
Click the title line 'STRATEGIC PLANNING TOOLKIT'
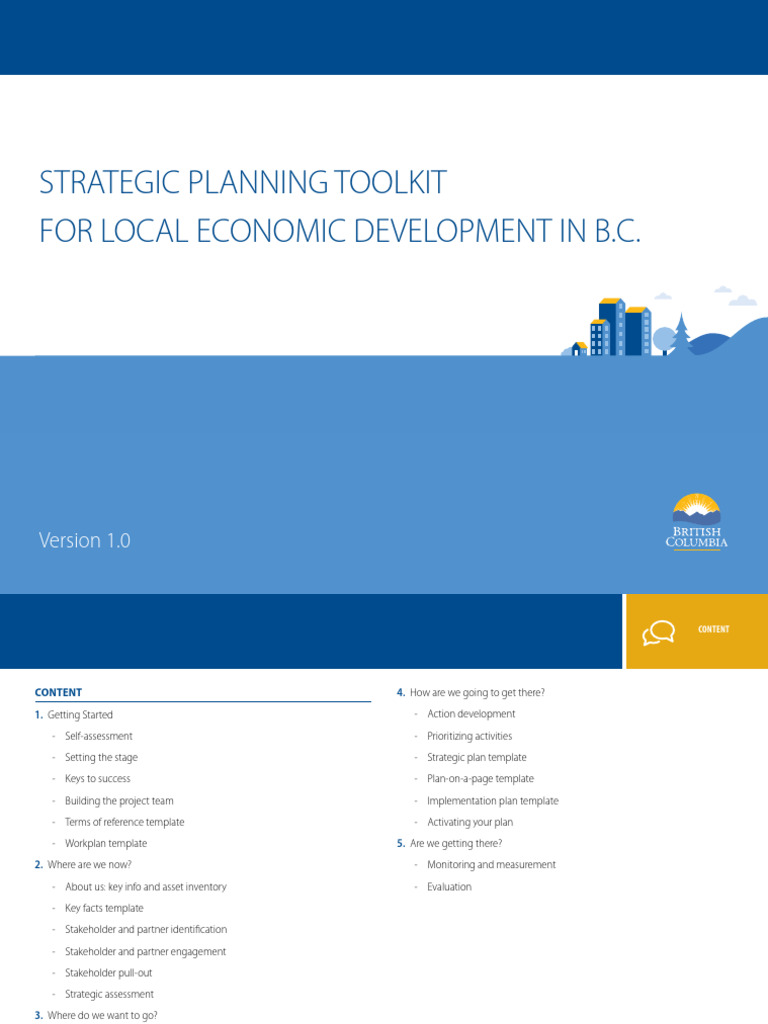click(243, 182)
